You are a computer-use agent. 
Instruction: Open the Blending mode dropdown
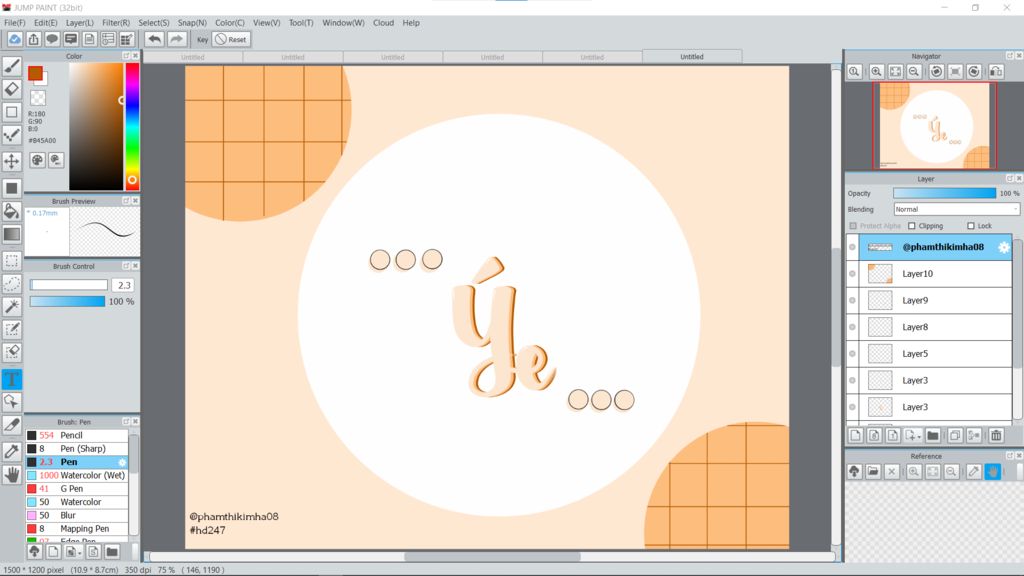956,209
